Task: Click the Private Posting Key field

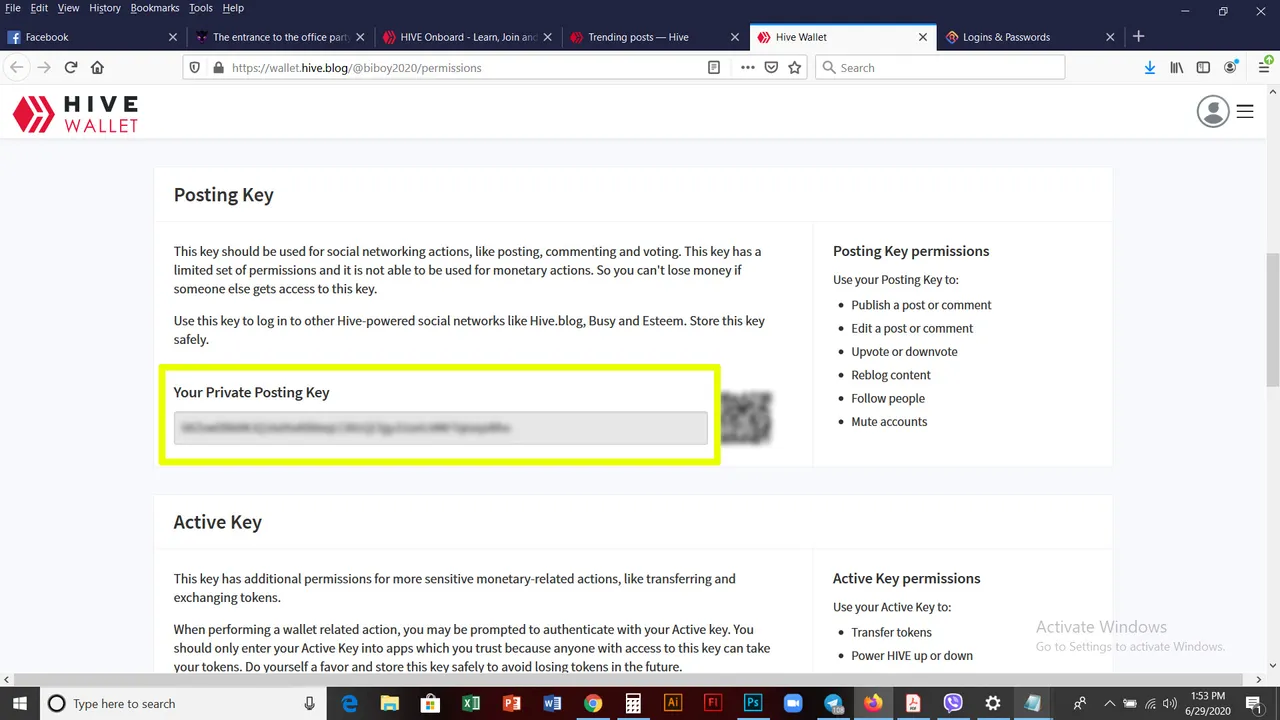Action: 440,428
